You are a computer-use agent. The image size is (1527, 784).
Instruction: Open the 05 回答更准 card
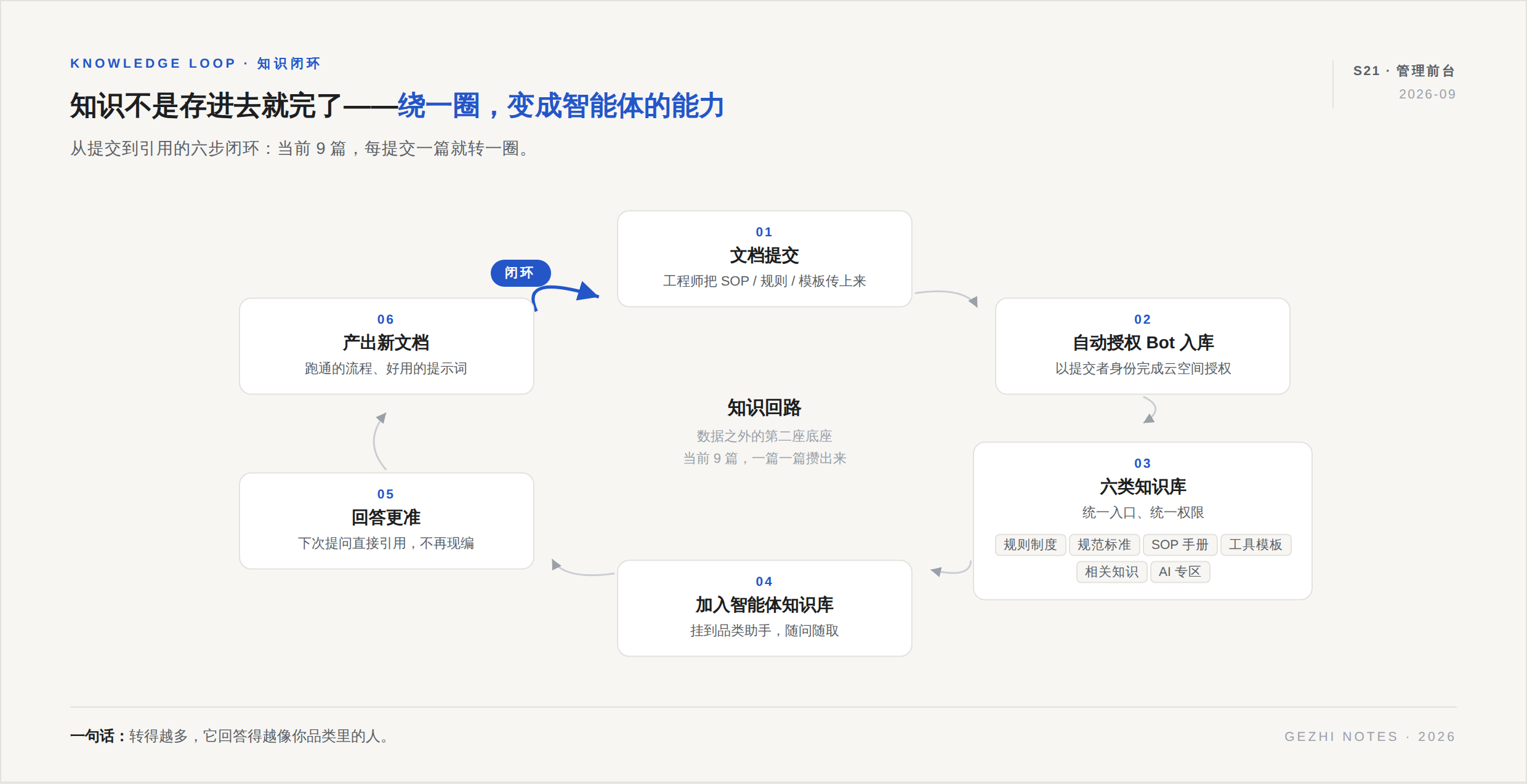click(x=386, y=521)
